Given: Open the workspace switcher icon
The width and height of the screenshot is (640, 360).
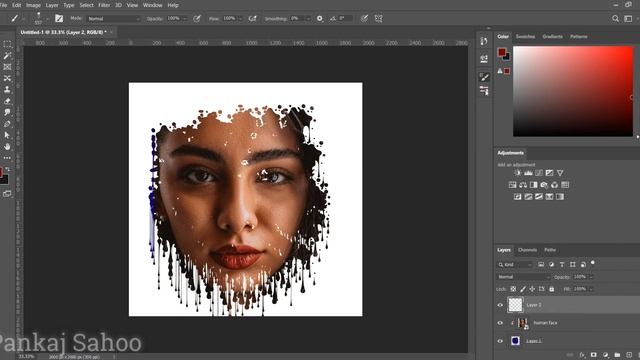Looking at the screenshot, I should pos(628,18).
